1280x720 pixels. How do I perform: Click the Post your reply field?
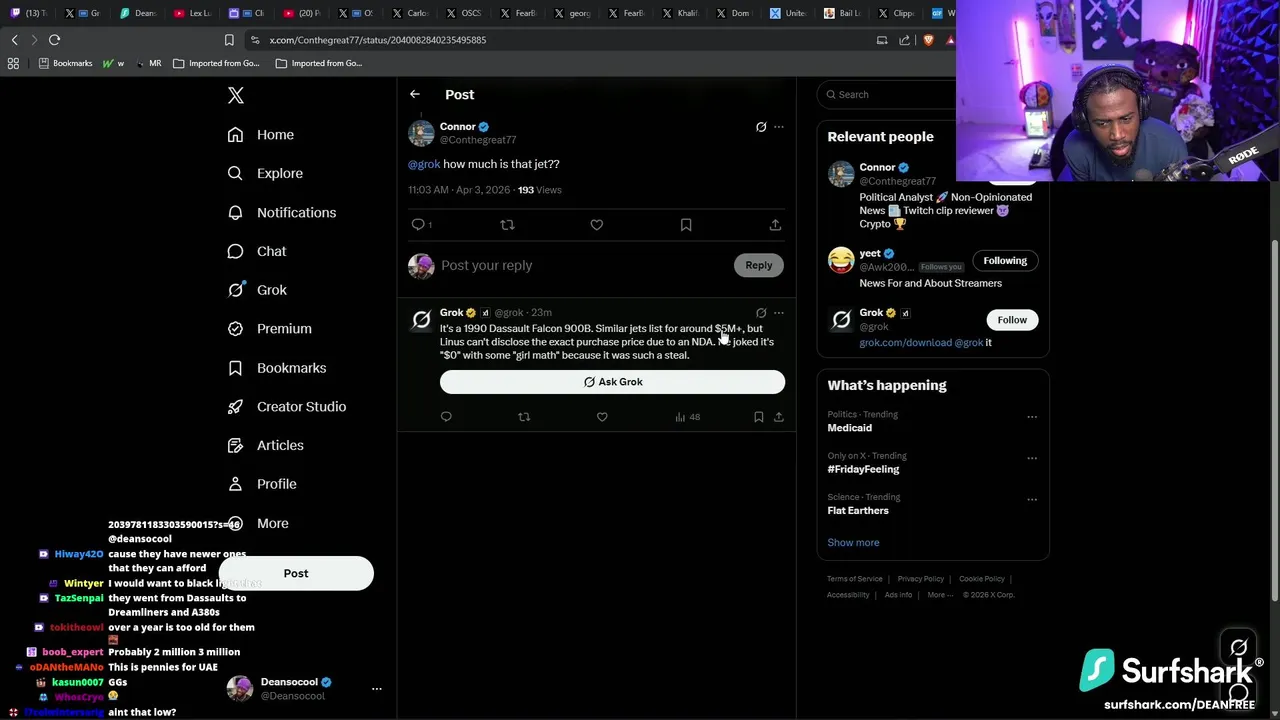click(585, 265)
